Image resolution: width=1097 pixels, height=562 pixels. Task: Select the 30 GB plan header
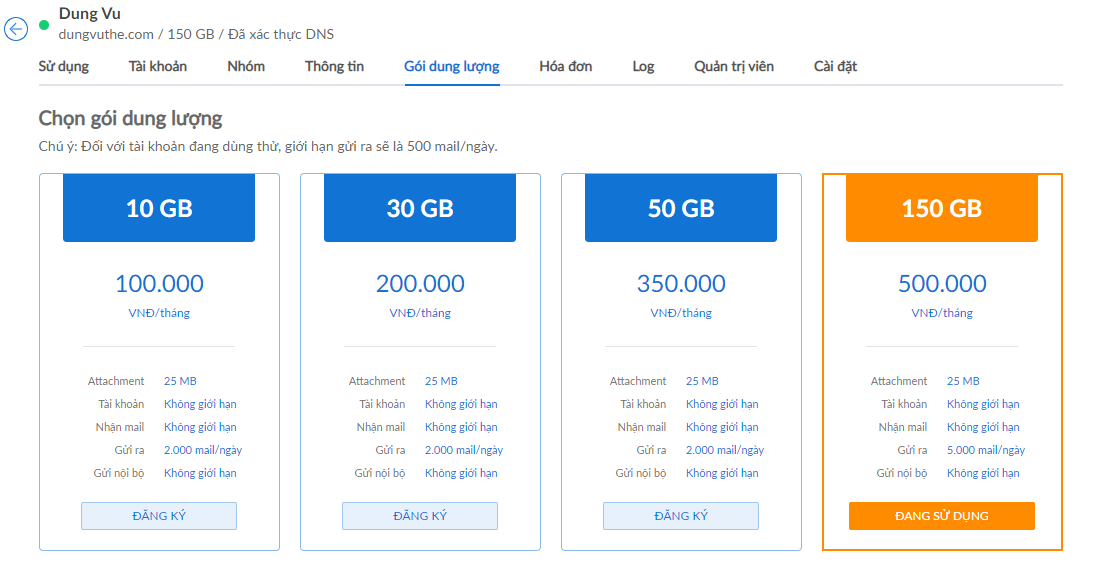click(x=420, y=208)
